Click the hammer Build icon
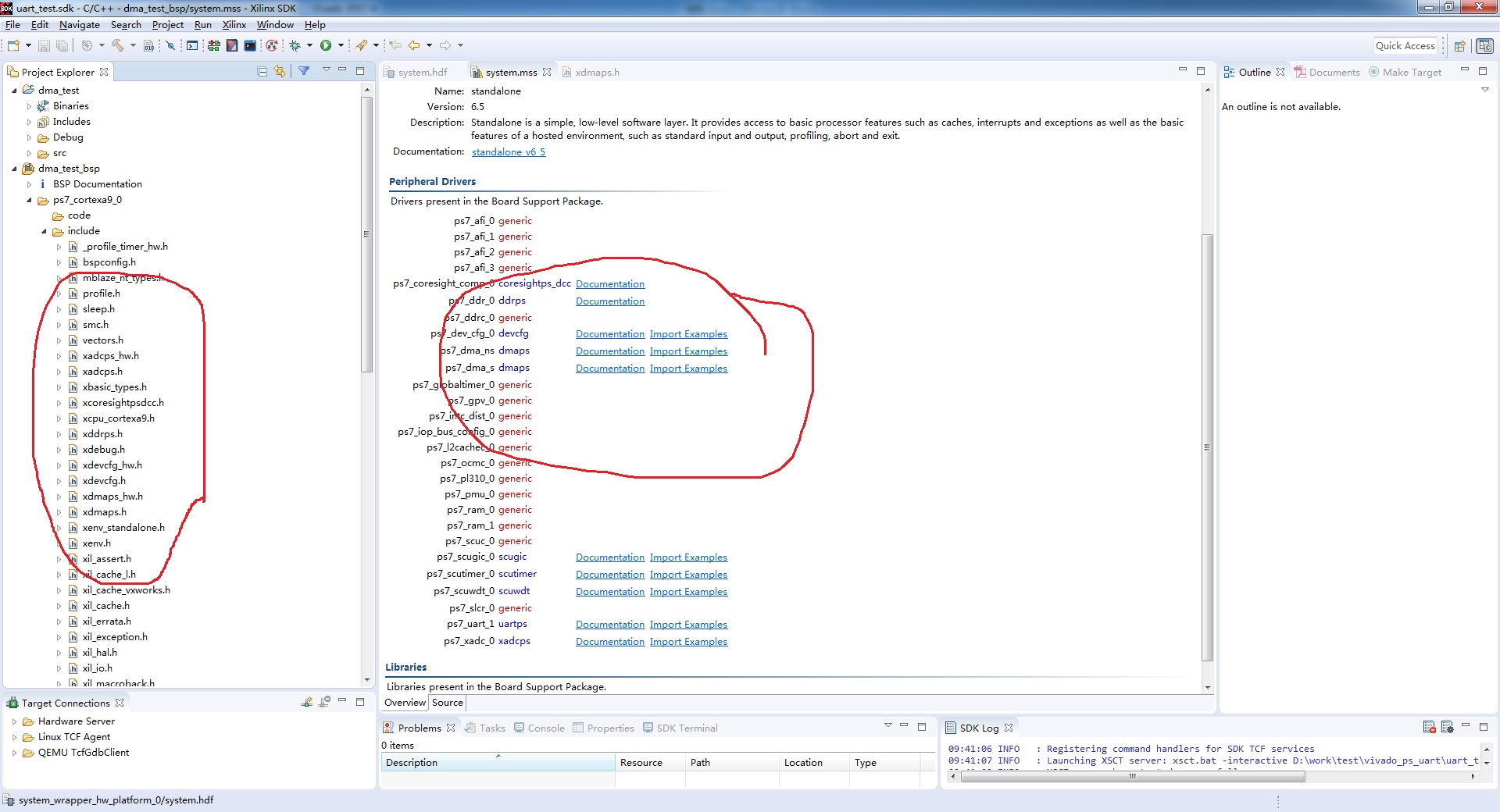 118,46
